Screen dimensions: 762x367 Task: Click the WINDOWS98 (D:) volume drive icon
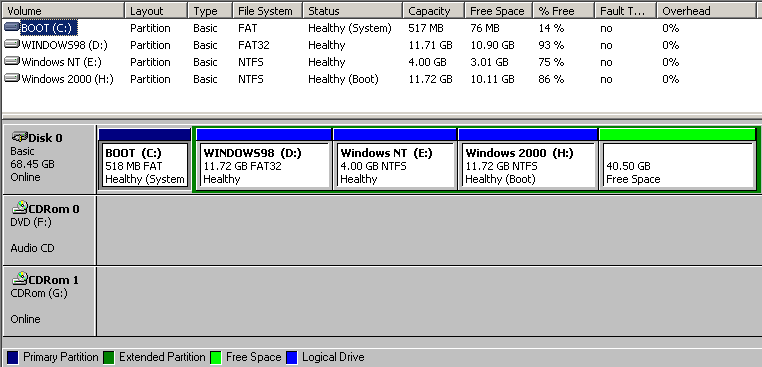[12, 45]
